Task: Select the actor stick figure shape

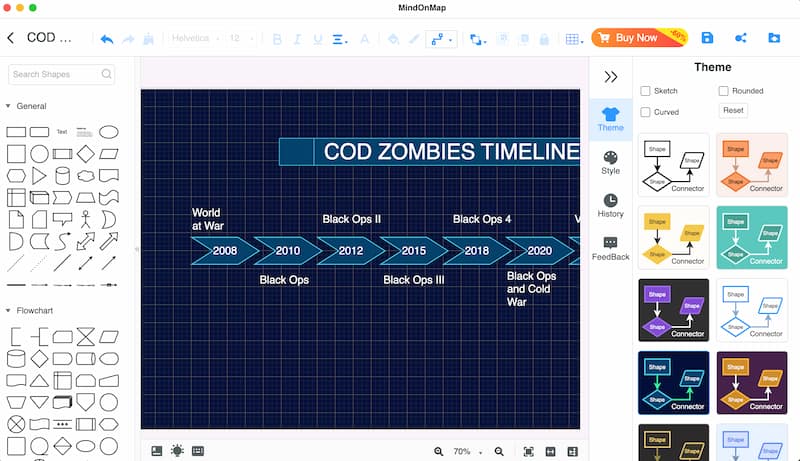Action: 86,219
